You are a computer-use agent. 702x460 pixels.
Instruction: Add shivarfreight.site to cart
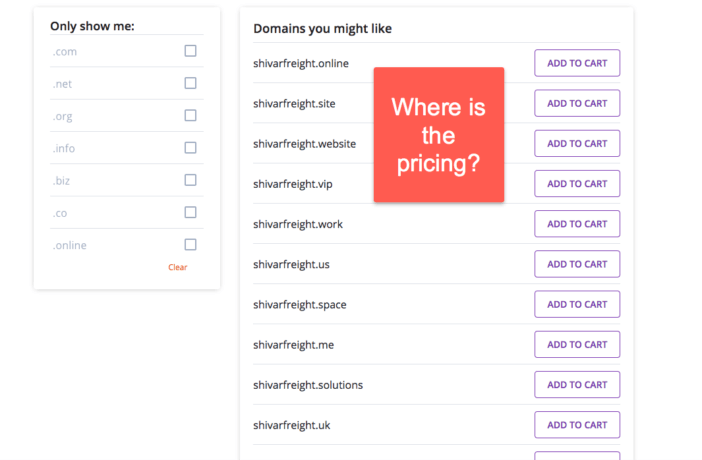(x=577, y=103)
